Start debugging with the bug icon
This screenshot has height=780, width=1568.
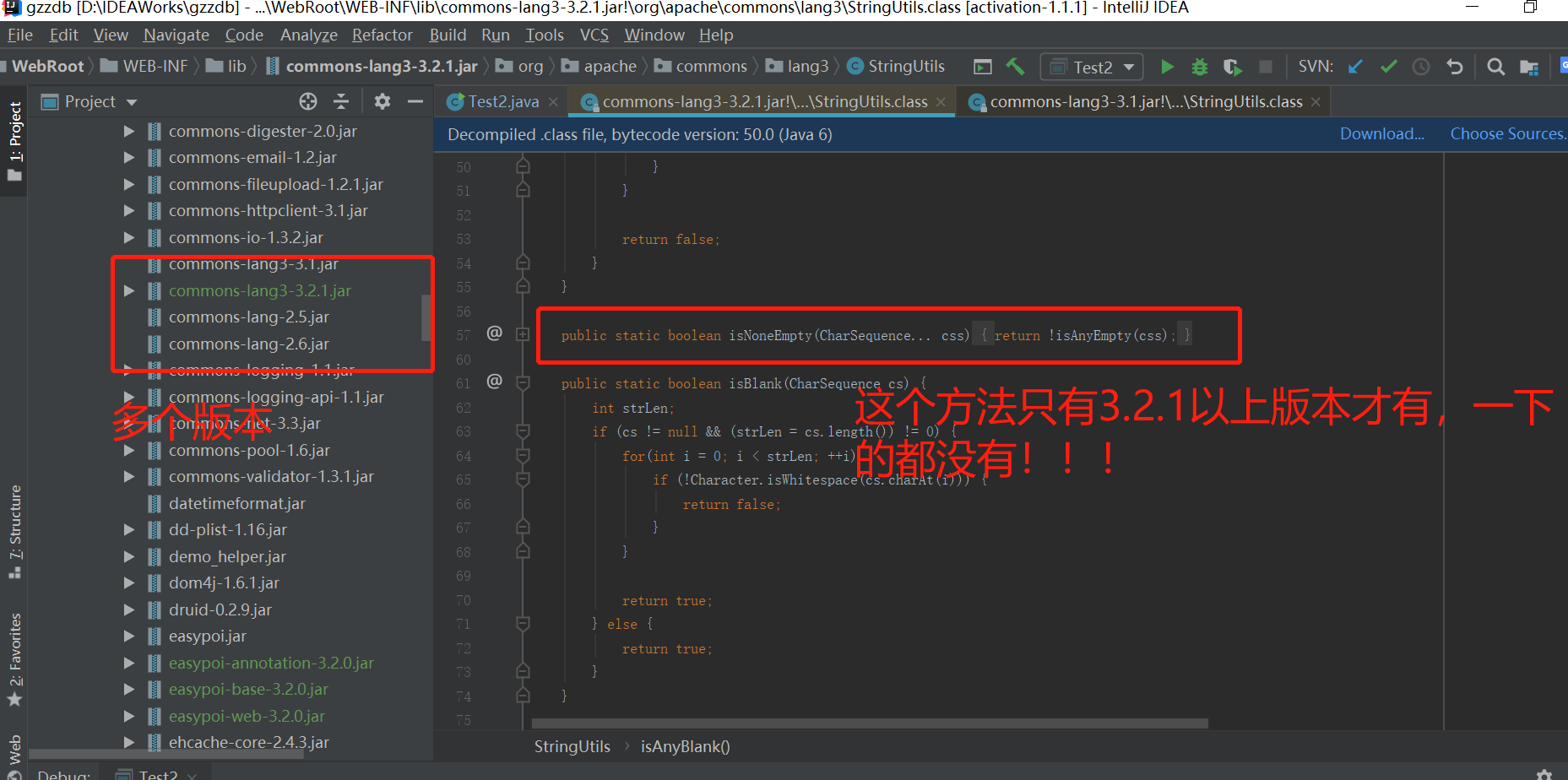click(x=1199, y=66)
